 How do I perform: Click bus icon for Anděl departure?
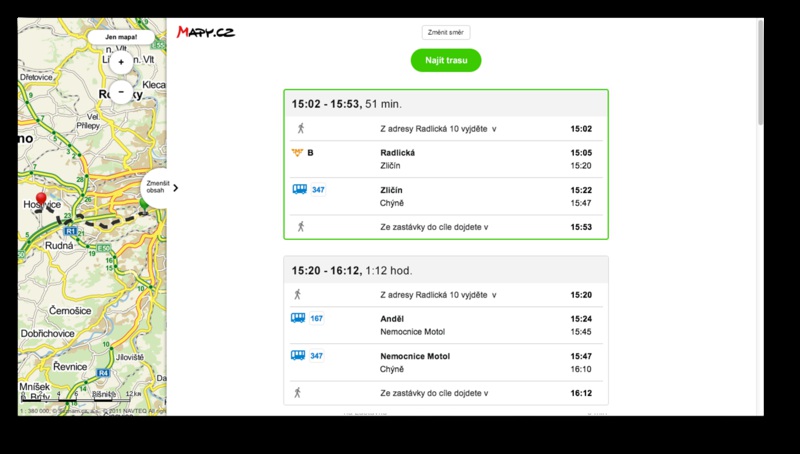click(298, 318)
